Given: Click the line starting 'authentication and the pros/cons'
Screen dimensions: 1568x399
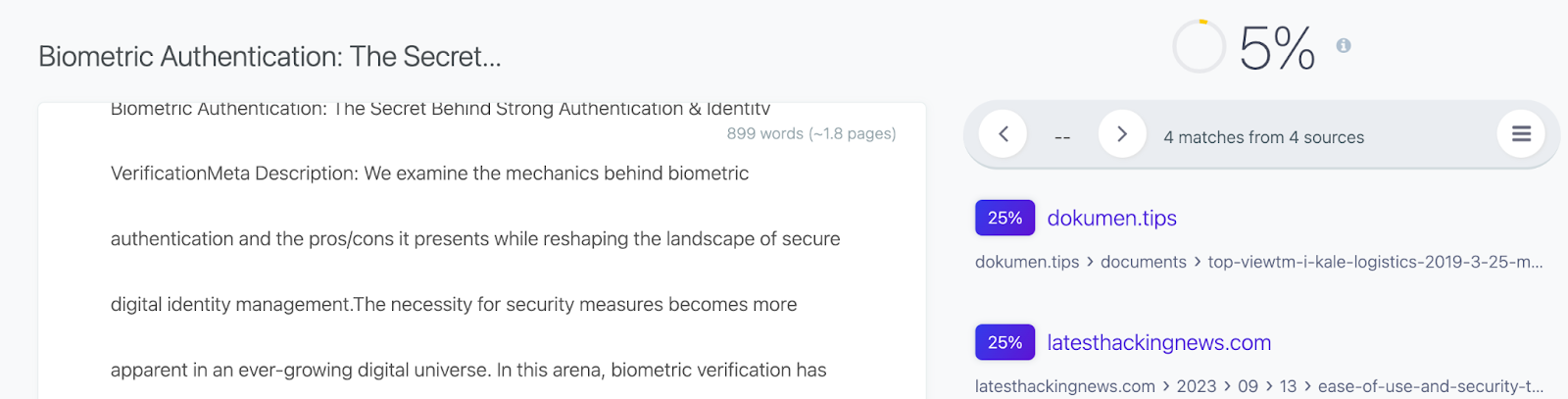Looking at the screenshot, I should tap(475, 239).
